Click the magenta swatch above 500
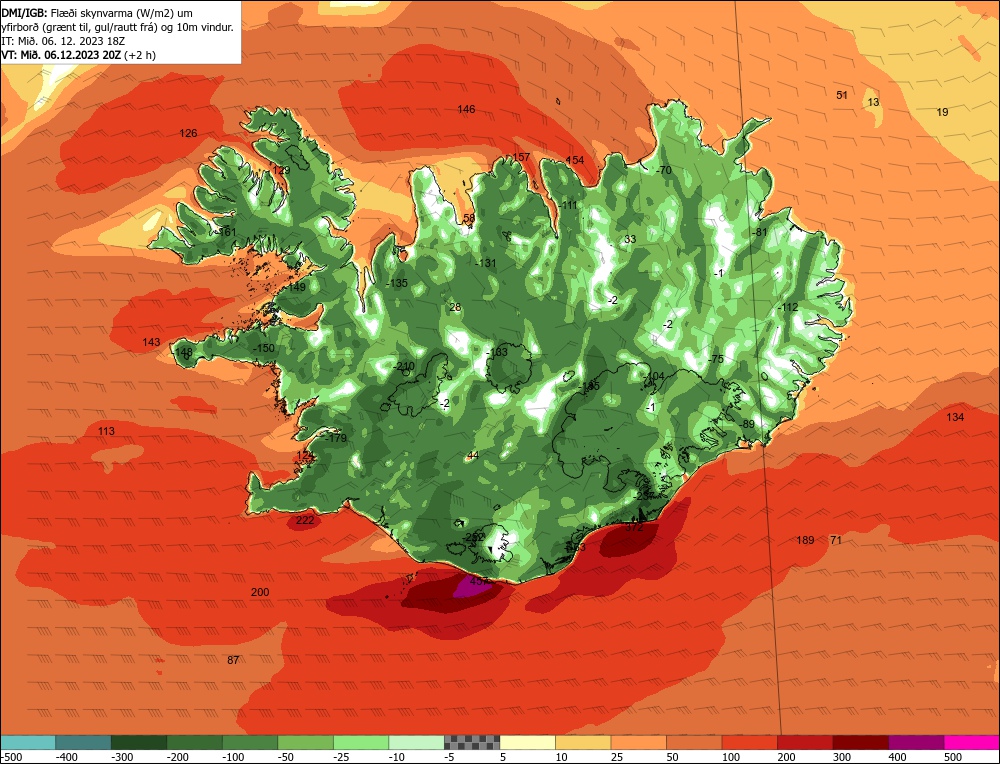This screenshot has height=764, width=1000. [971, 742]
